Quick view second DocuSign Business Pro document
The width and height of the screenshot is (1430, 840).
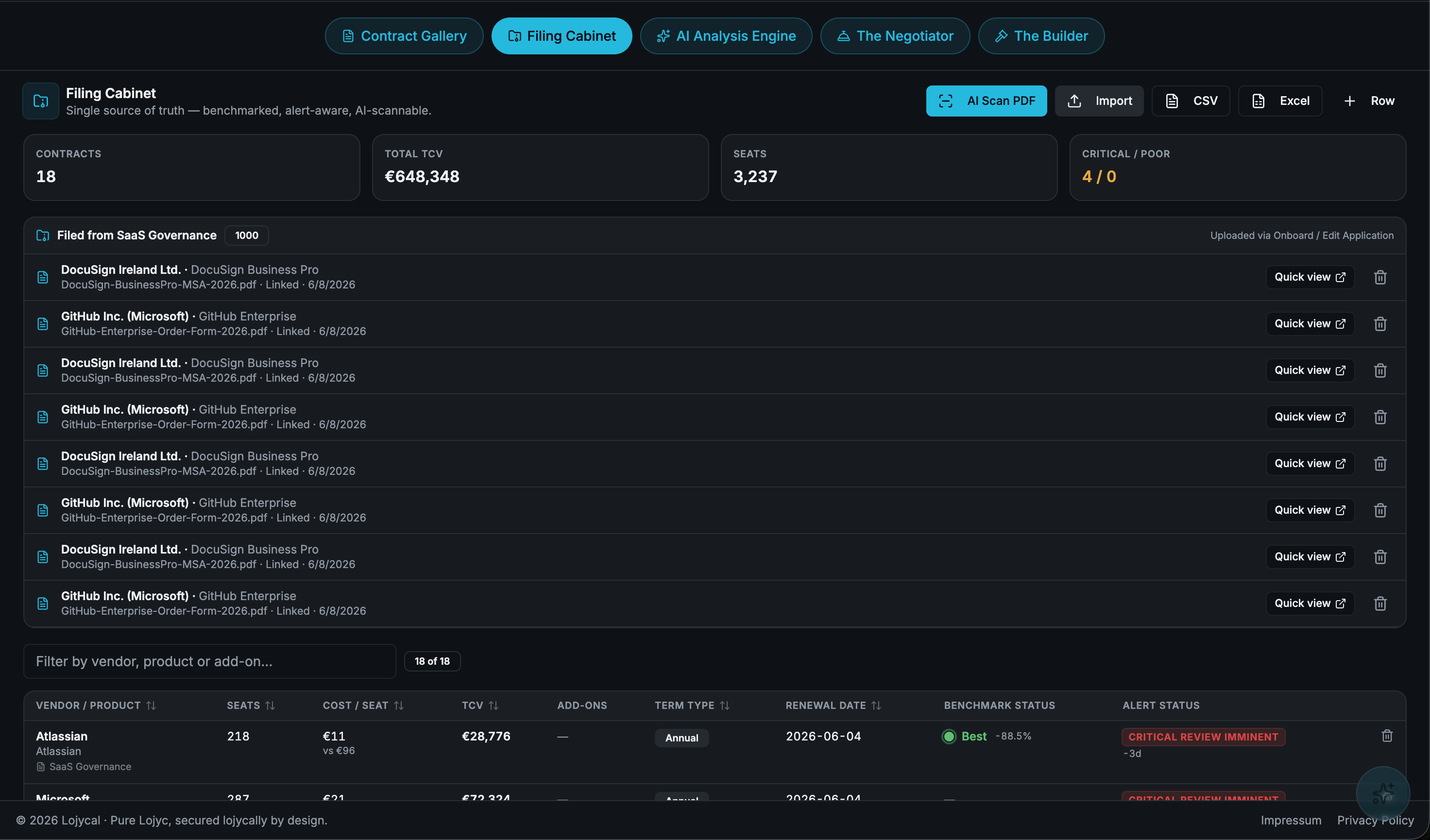[x=1310, y=370]
